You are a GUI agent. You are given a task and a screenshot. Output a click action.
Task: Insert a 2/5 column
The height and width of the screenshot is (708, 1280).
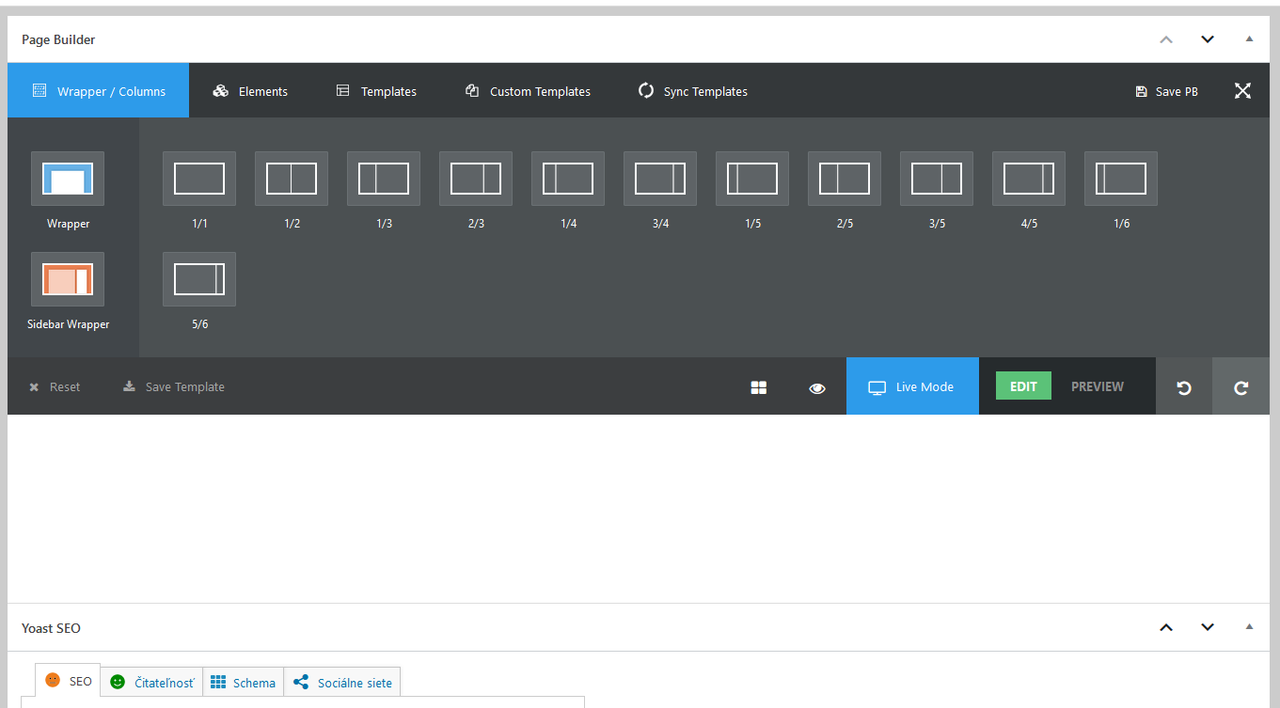click(x=845, y=179)
